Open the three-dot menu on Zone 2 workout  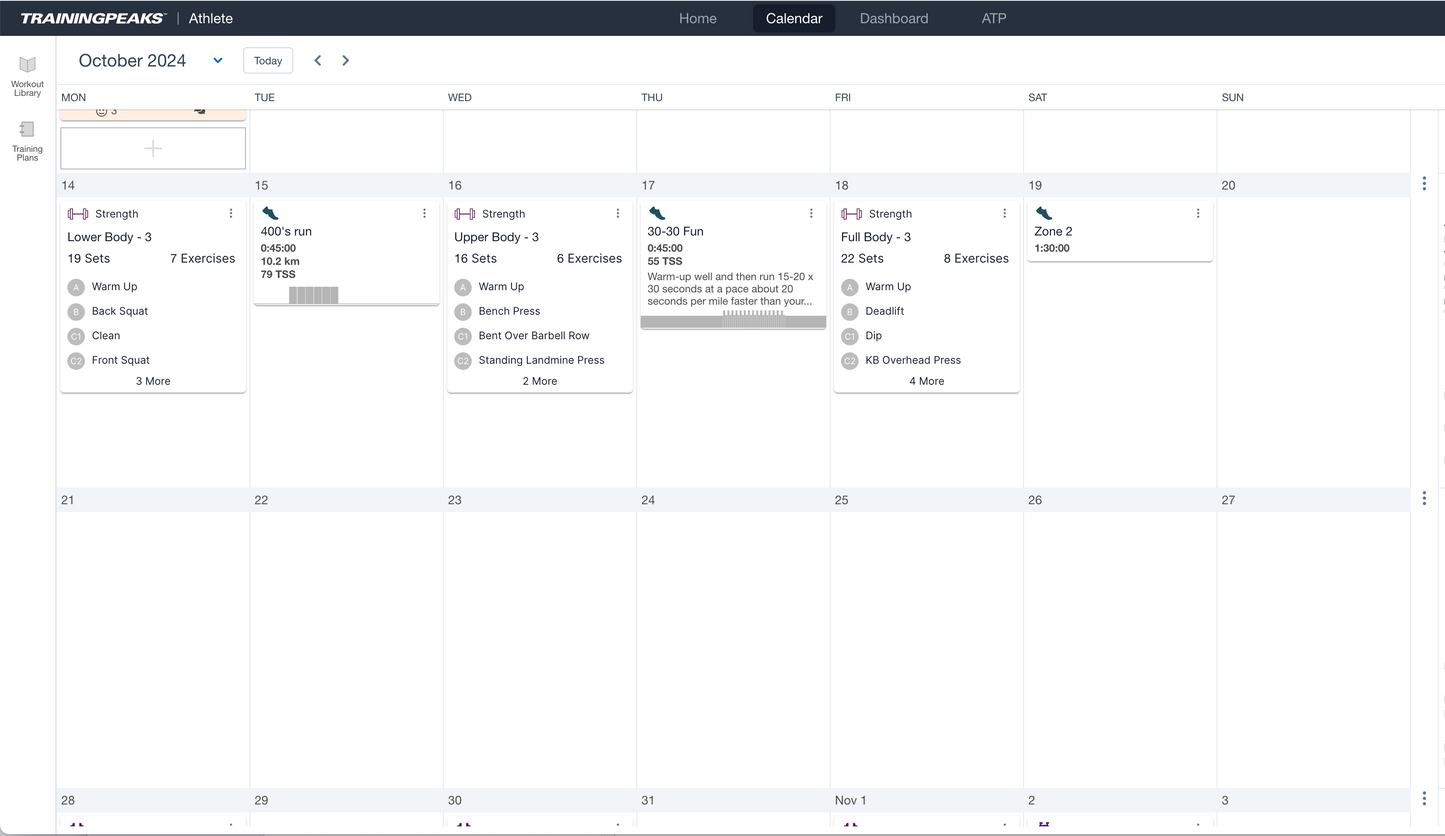(1198, 214)
